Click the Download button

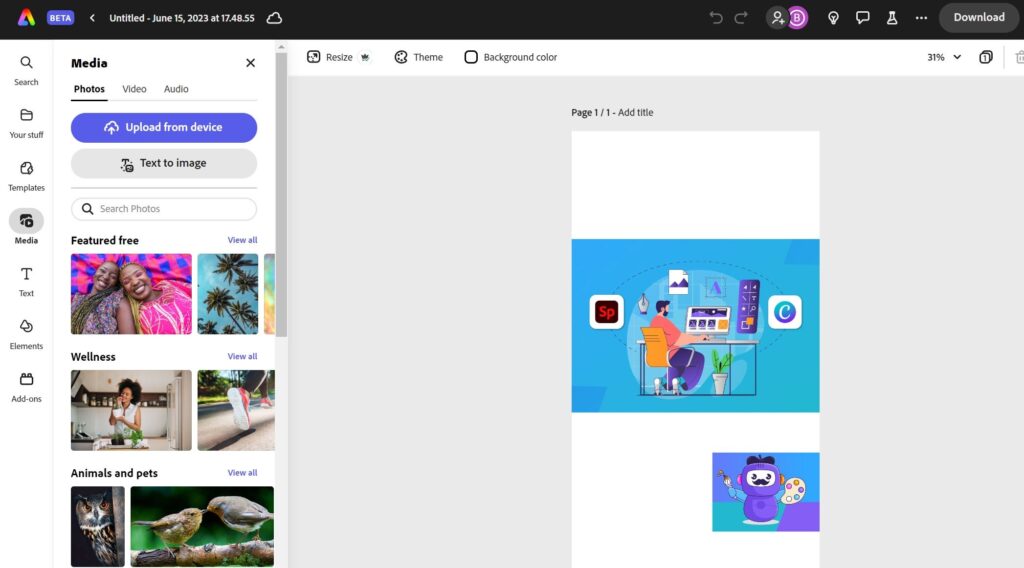point(978,18)
